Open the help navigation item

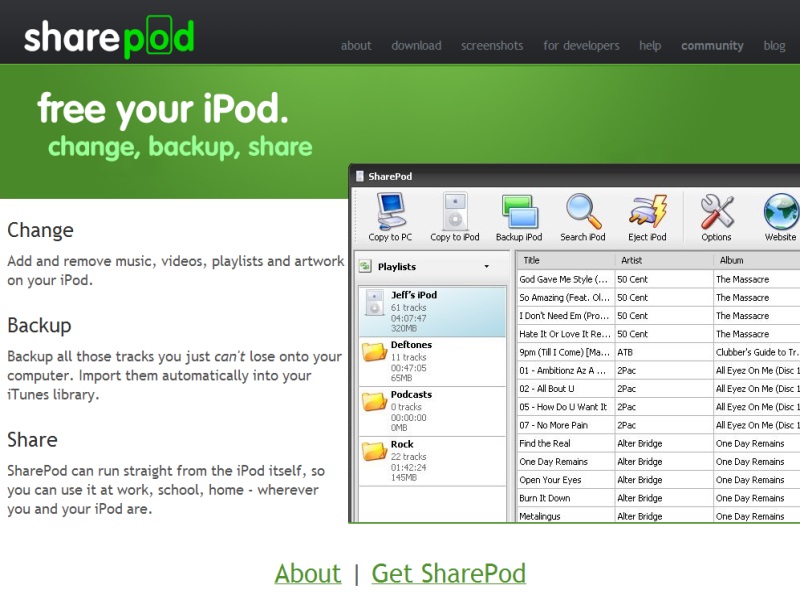[x=650, y=45]
